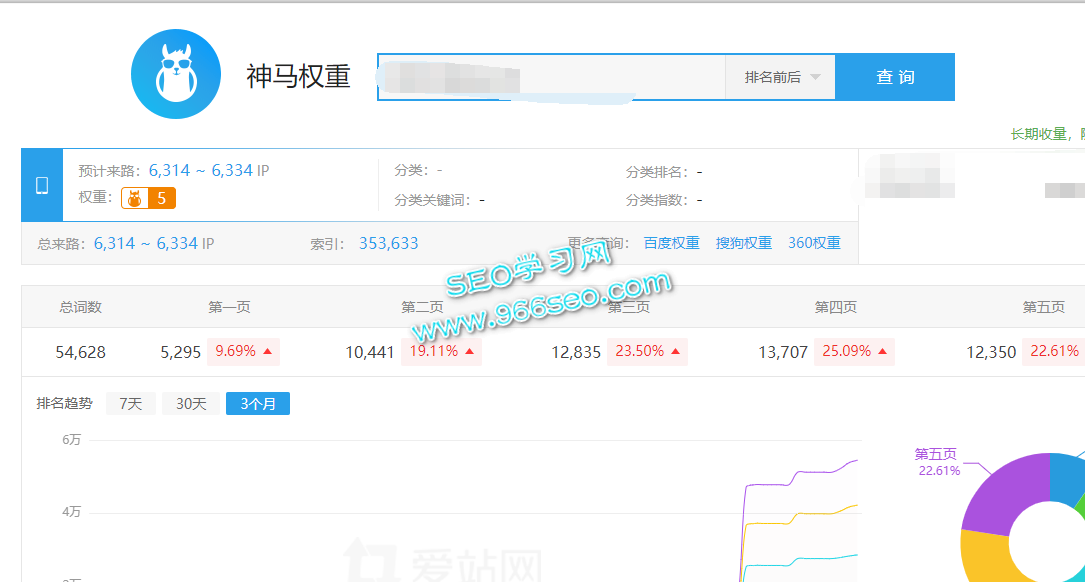The image size is (1085, 582).
Task: Click the 25.09% change badge
Action: (x=854, y=352)
